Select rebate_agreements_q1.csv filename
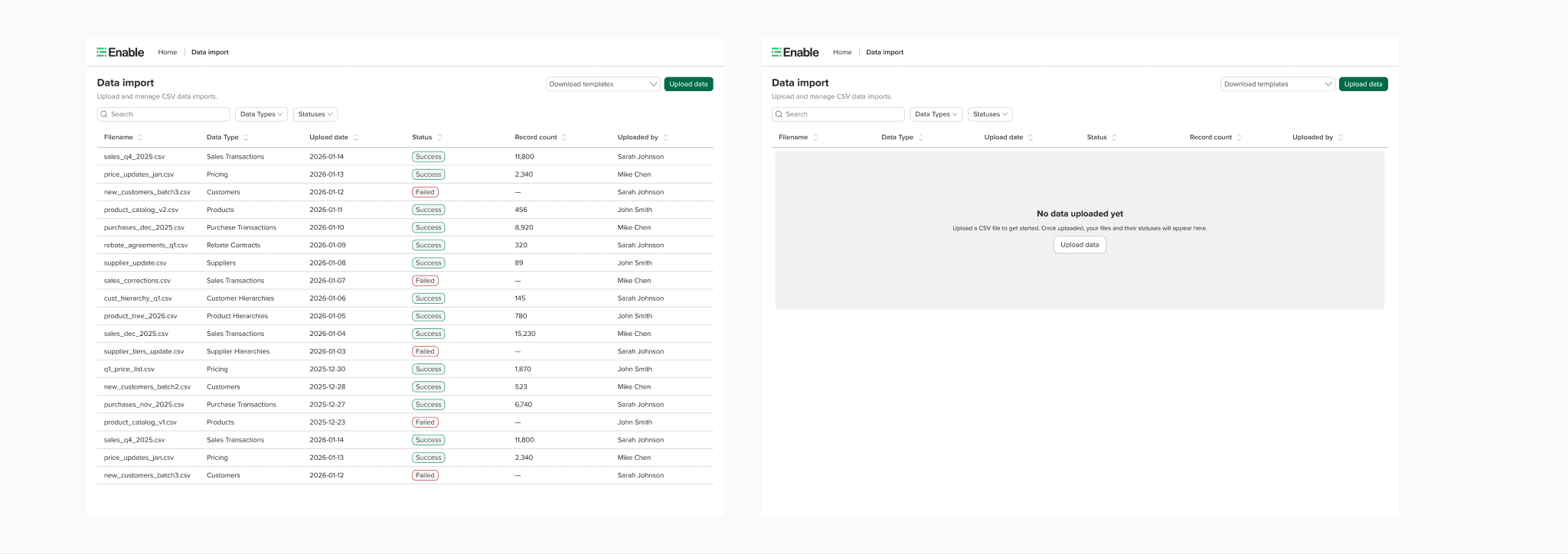Image resolution: width=1568 pixels, height=554 pixels. point(145,245)
